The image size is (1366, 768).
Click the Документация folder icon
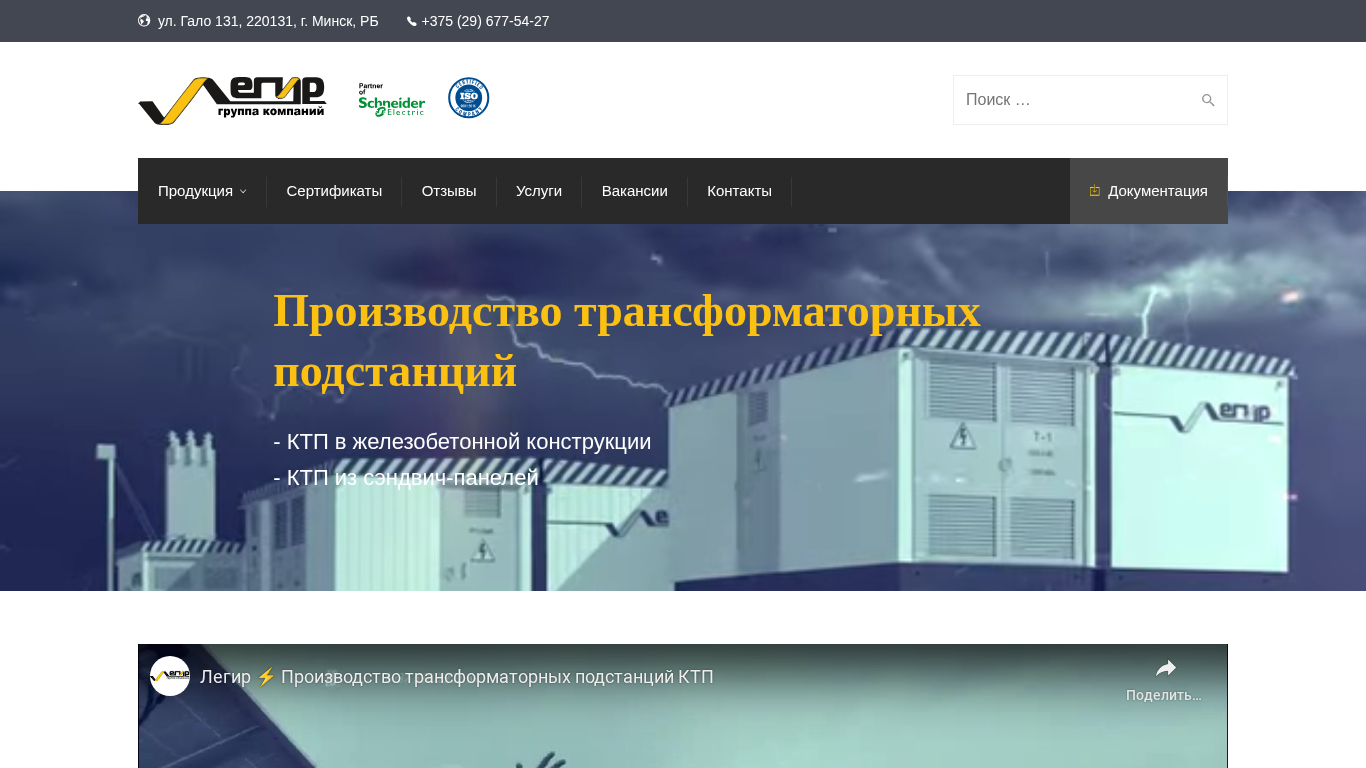[1095, 191]
